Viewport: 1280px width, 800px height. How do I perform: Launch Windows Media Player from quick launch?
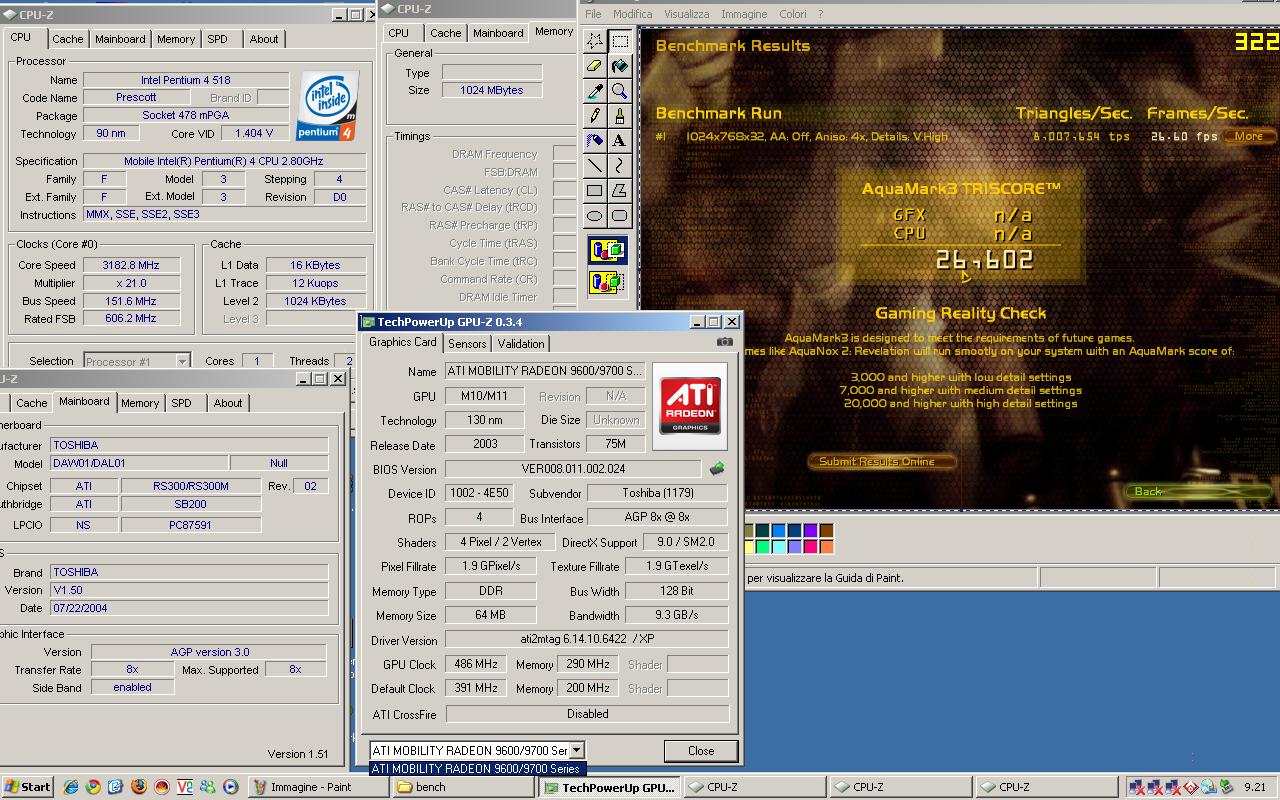230,787
